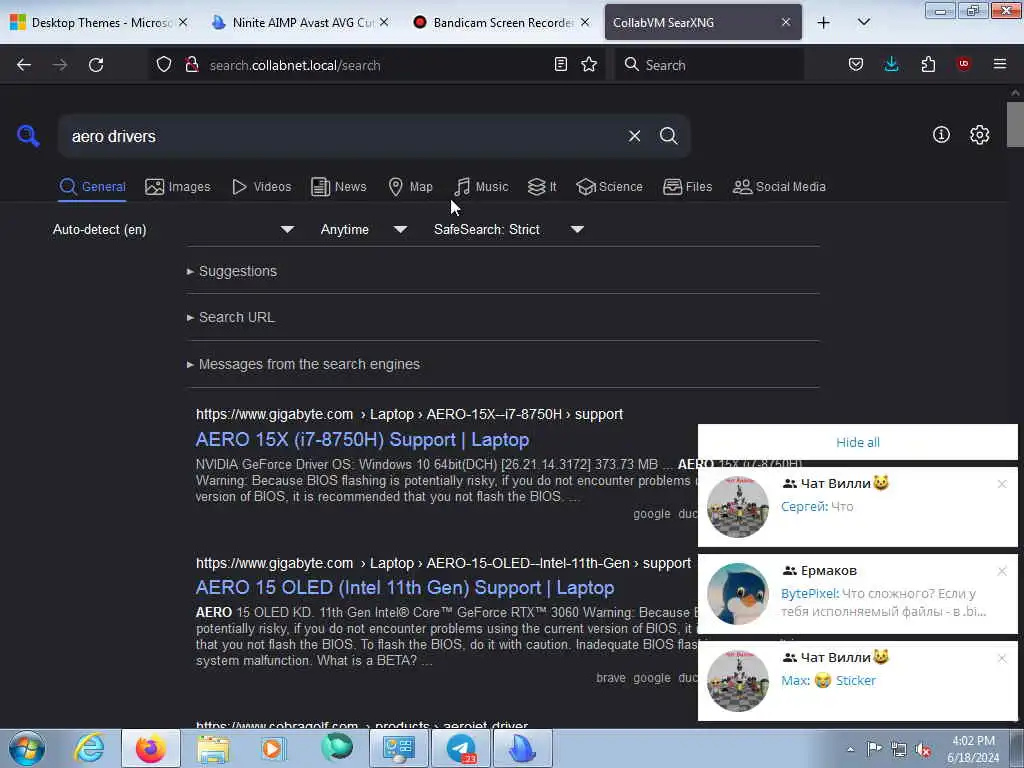
Task: Select the Social Media search category
Action: (x=779, y=187)
